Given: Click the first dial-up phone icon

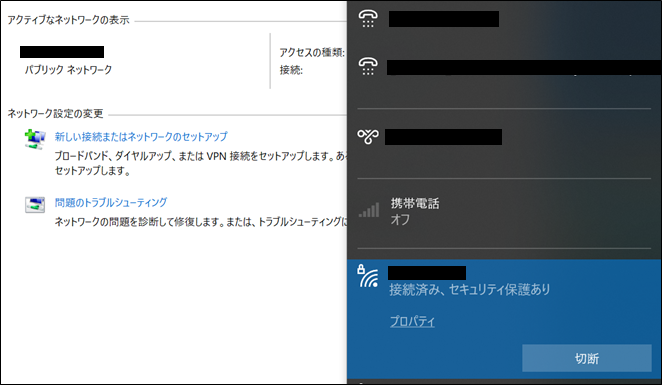Looking at the screenshot, I should point(368,19).
